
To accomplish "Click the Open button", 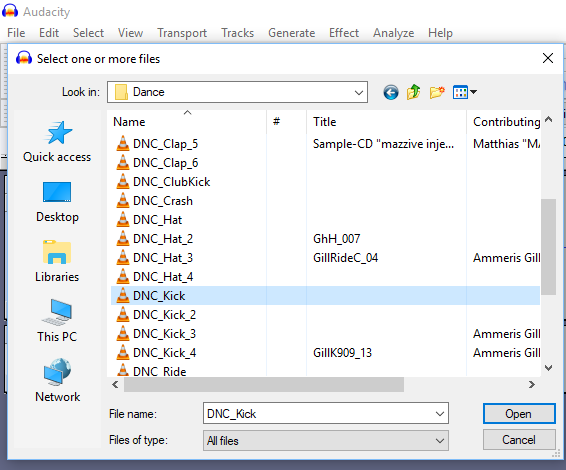I will (x=519, y=414).
